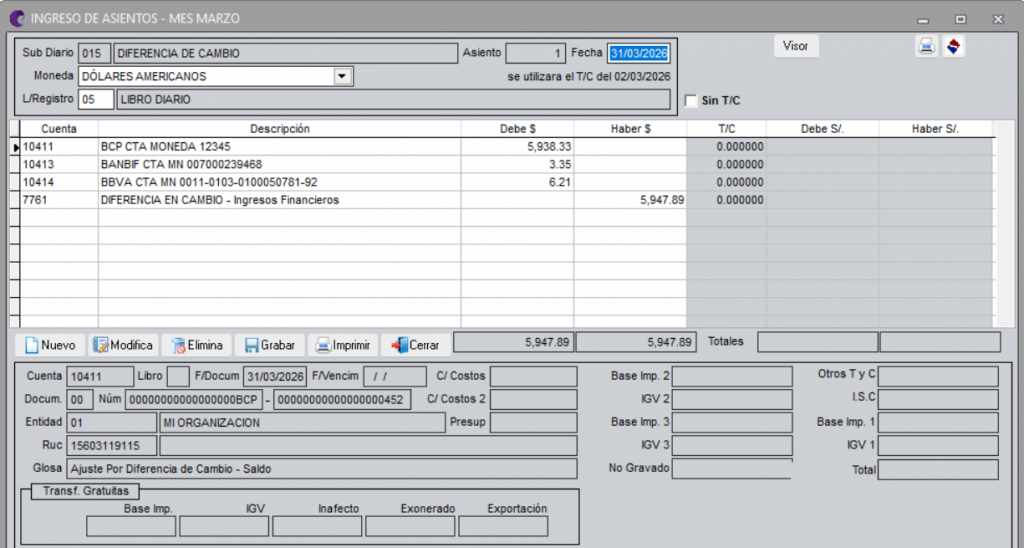Click the Debe $ value 6.21

[x=560, y=182]
